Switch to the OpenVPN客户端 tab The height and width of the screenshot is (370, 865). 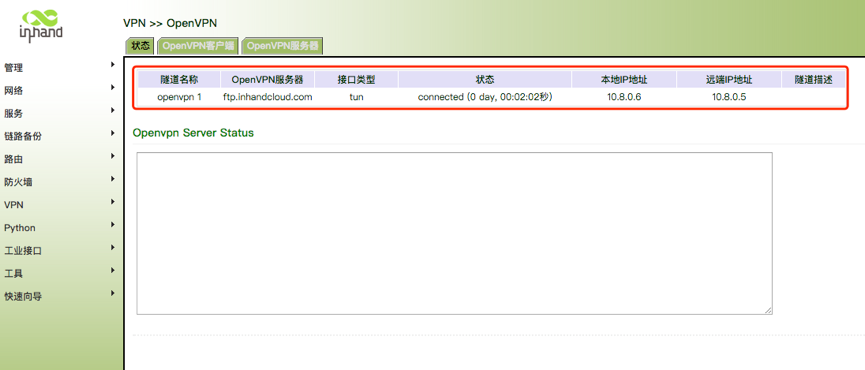199,46
